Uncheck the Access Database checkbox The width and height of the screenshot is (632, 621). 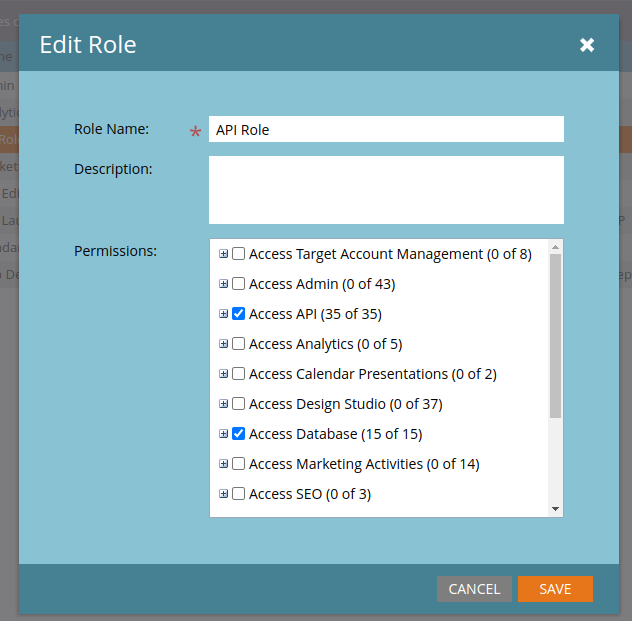[x=239, y=434]
